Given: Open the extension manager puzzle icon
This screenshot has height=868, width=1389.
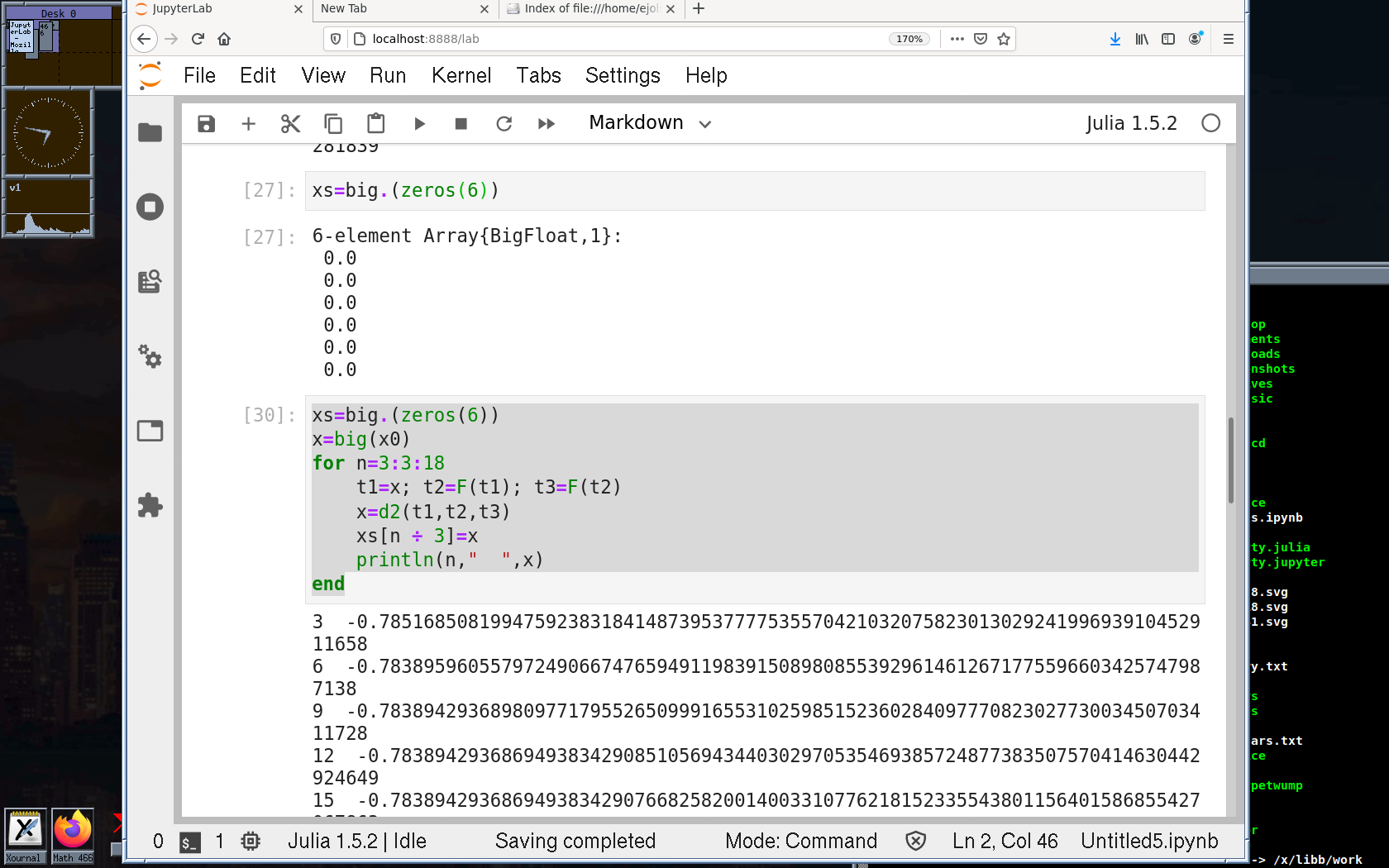Looking at the screenshot, I should tap(150, 505).
